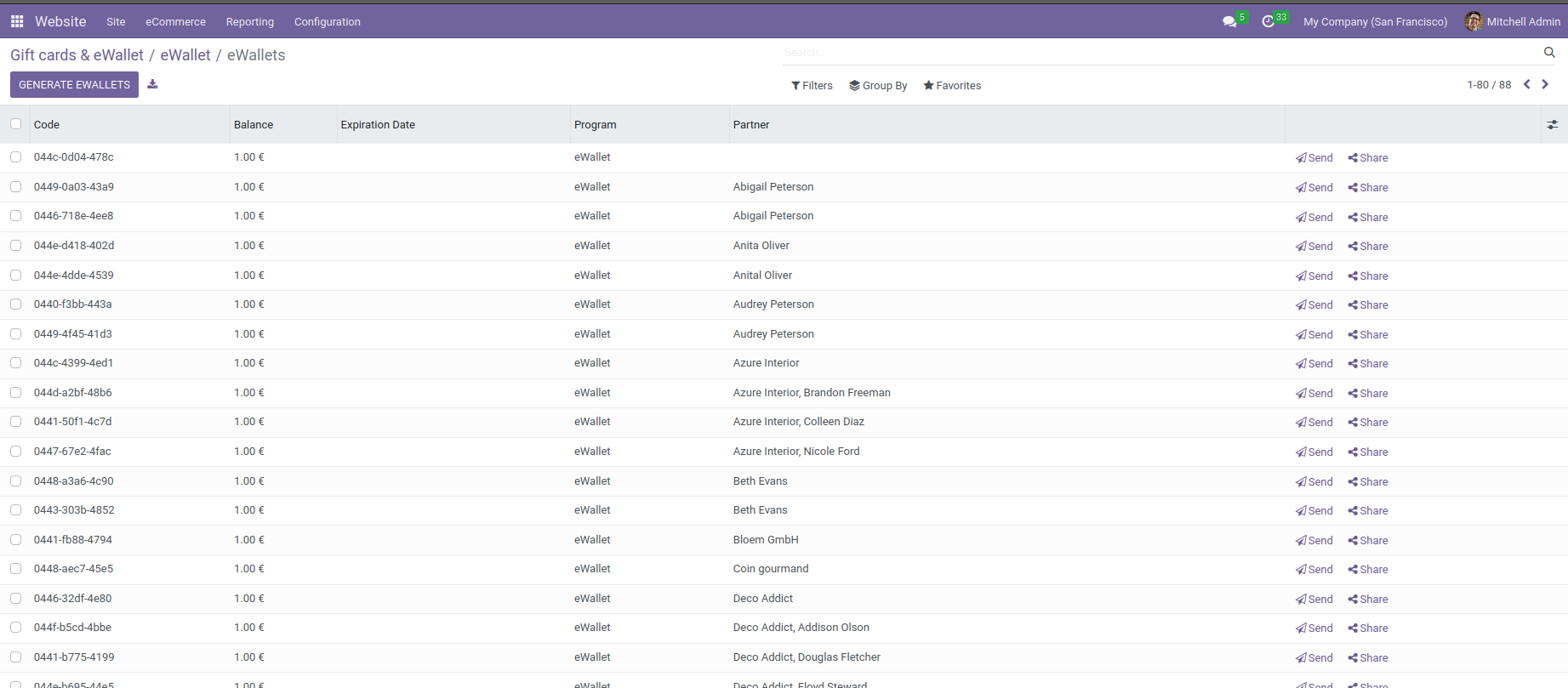This screenshot has width=1568, height=688.
Task: Check the row 044c-0d04-478c
Action: (x=15, y=157)
